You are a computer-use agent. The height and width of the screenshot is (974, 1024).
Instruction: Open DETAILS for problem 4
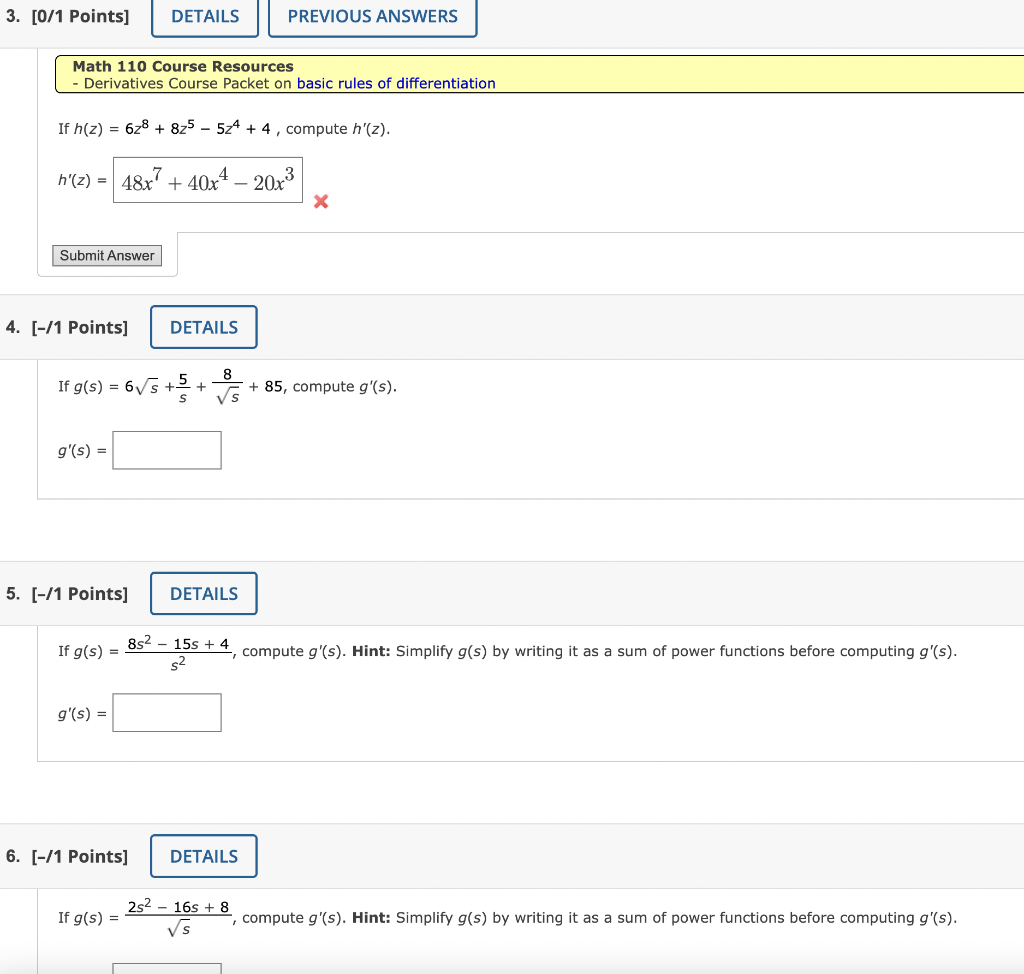tap(203, 327)
